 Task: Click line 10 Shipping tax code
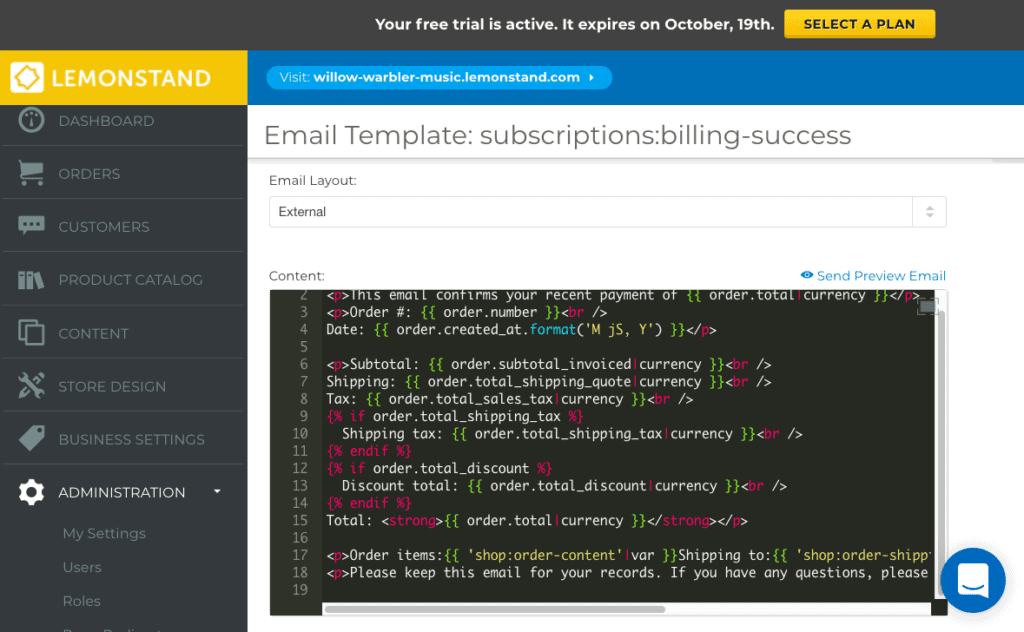(572, 434)
